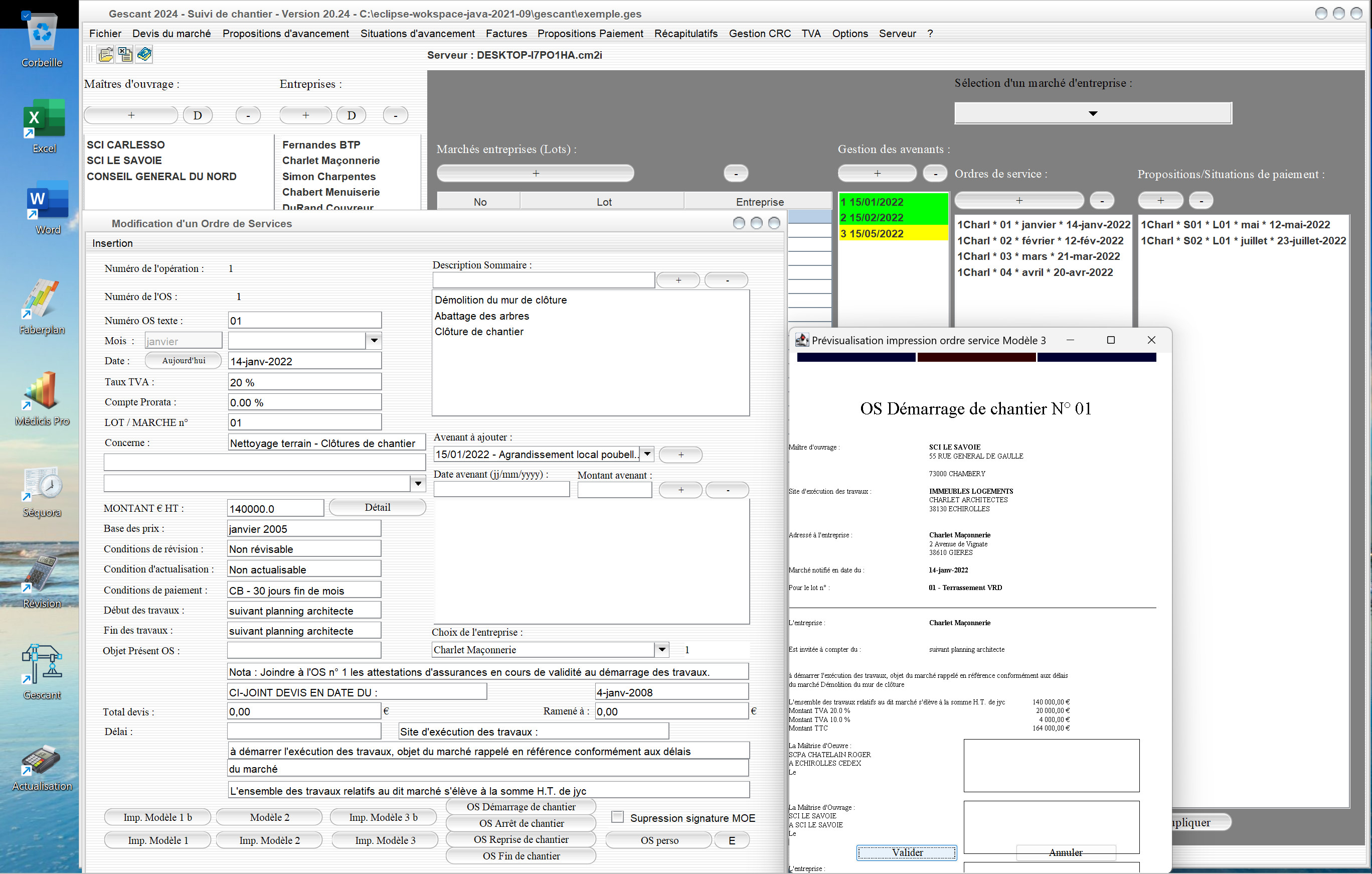This screenshot has width=1372, height=874.
Task: Open Choix de l'entreprise dropdown
Action: [661, 649]
